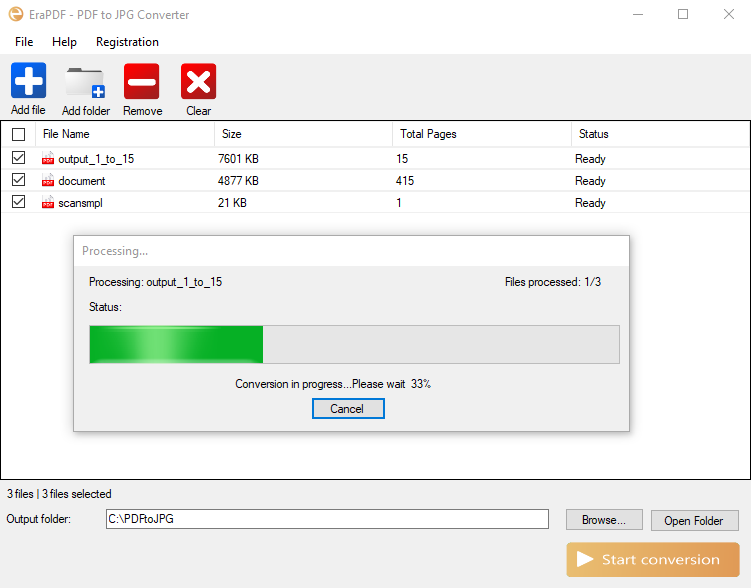Click the red Clear X icon

coord(198,81)
